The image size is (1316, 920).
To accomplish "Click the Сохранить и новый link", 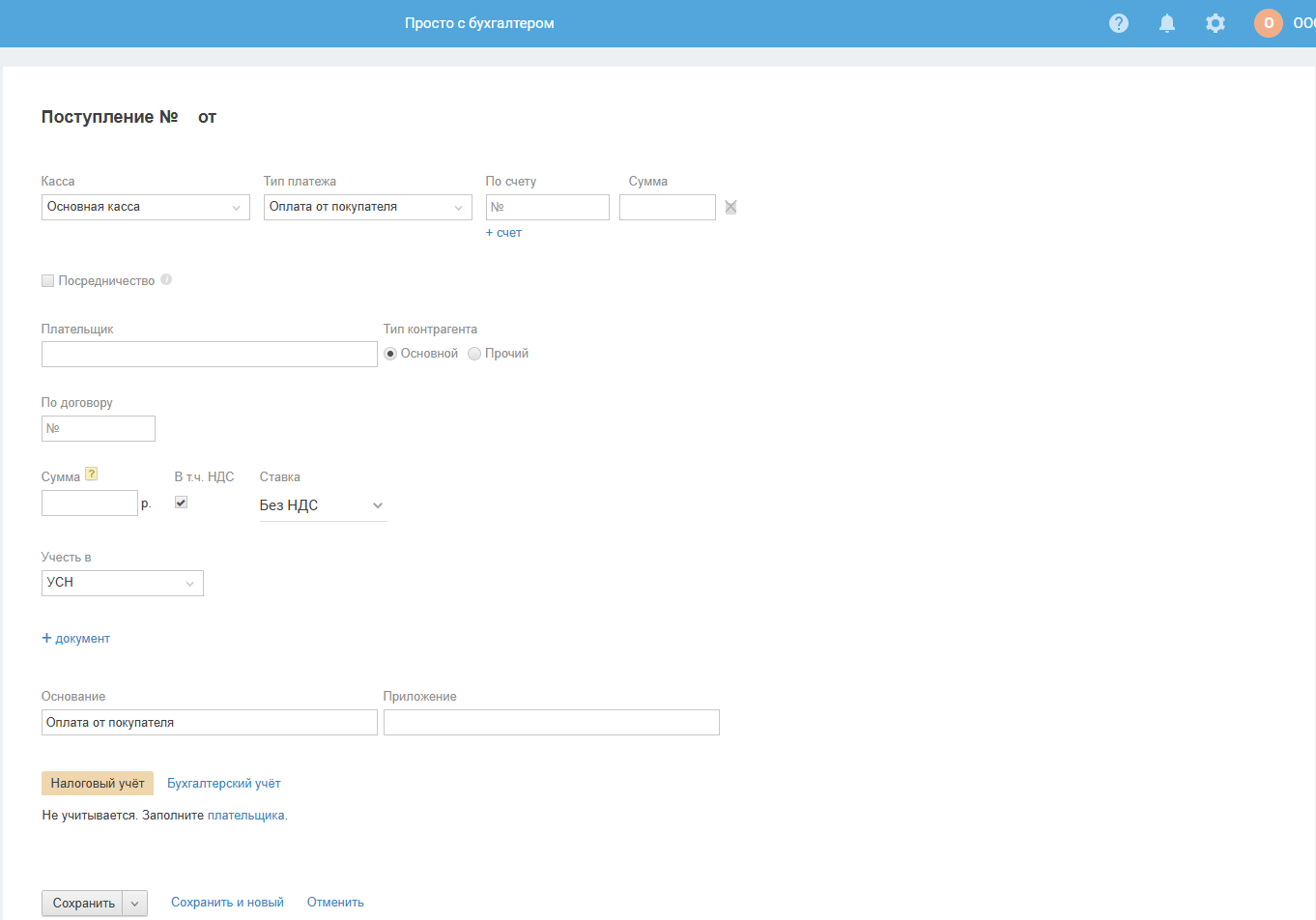I will (227, 903).
